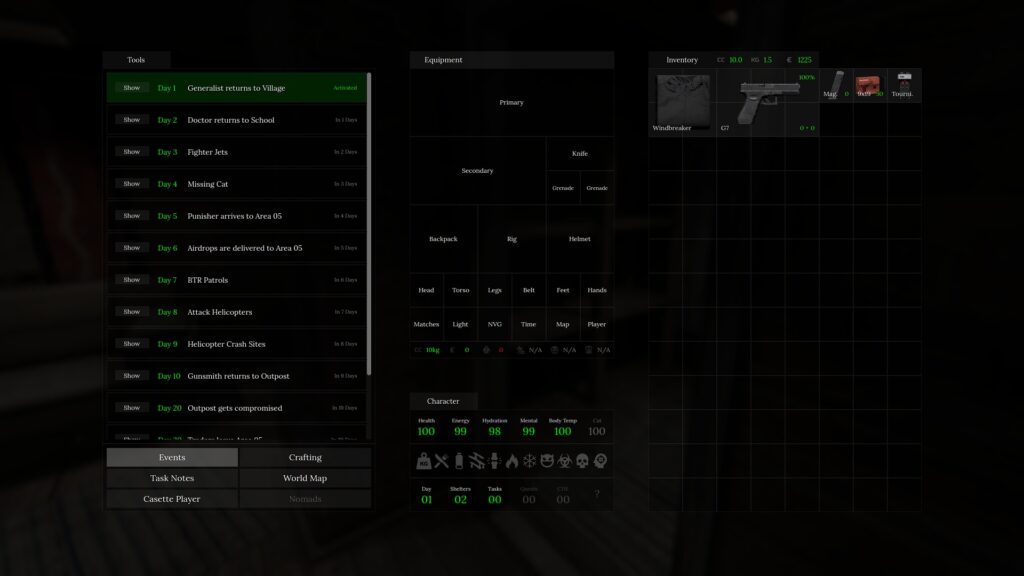This screenshot has width=1024, height=576.
Task: Click the Knife equipment slot
Action: tap(580, 153)
